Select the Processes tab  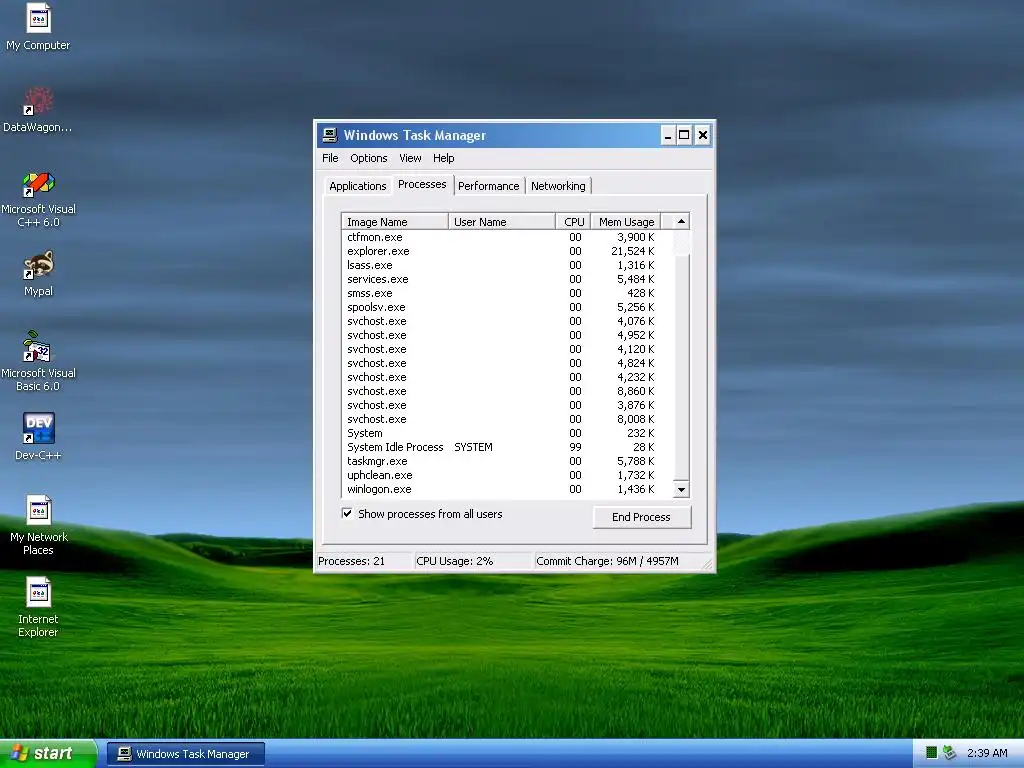tap(422, 184)
